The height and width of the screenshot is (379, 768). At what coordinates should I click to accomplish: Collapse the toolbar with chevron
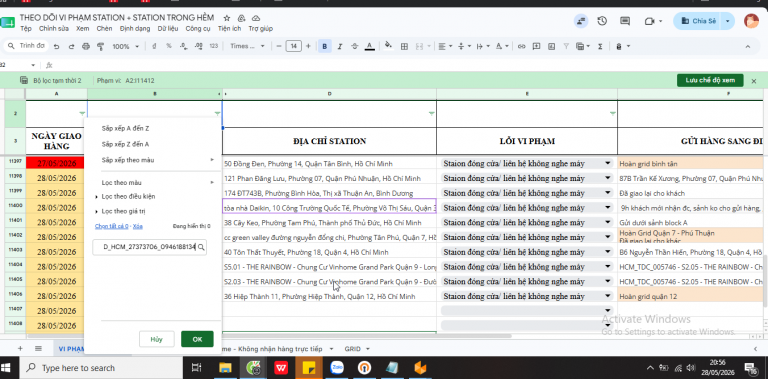[x=748, y=47]
